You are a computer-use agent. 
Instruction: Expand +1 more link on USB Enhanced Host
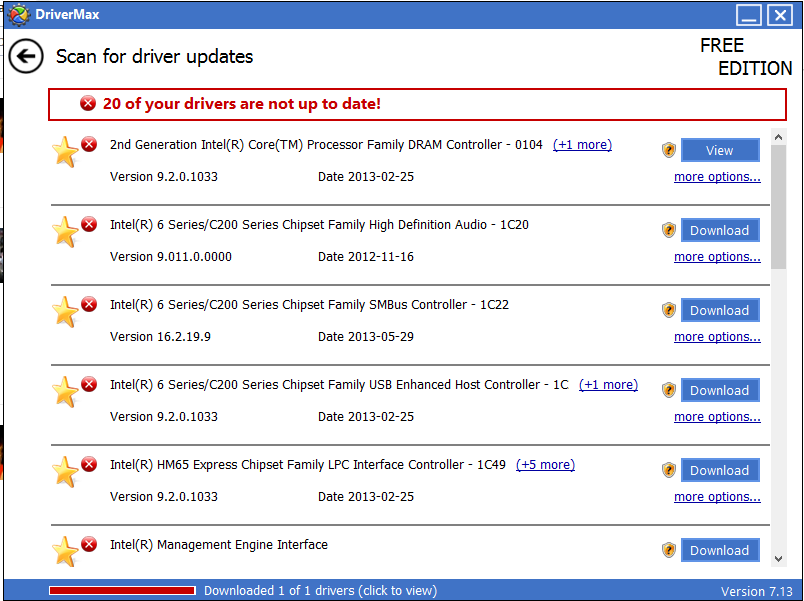point(608,385)
